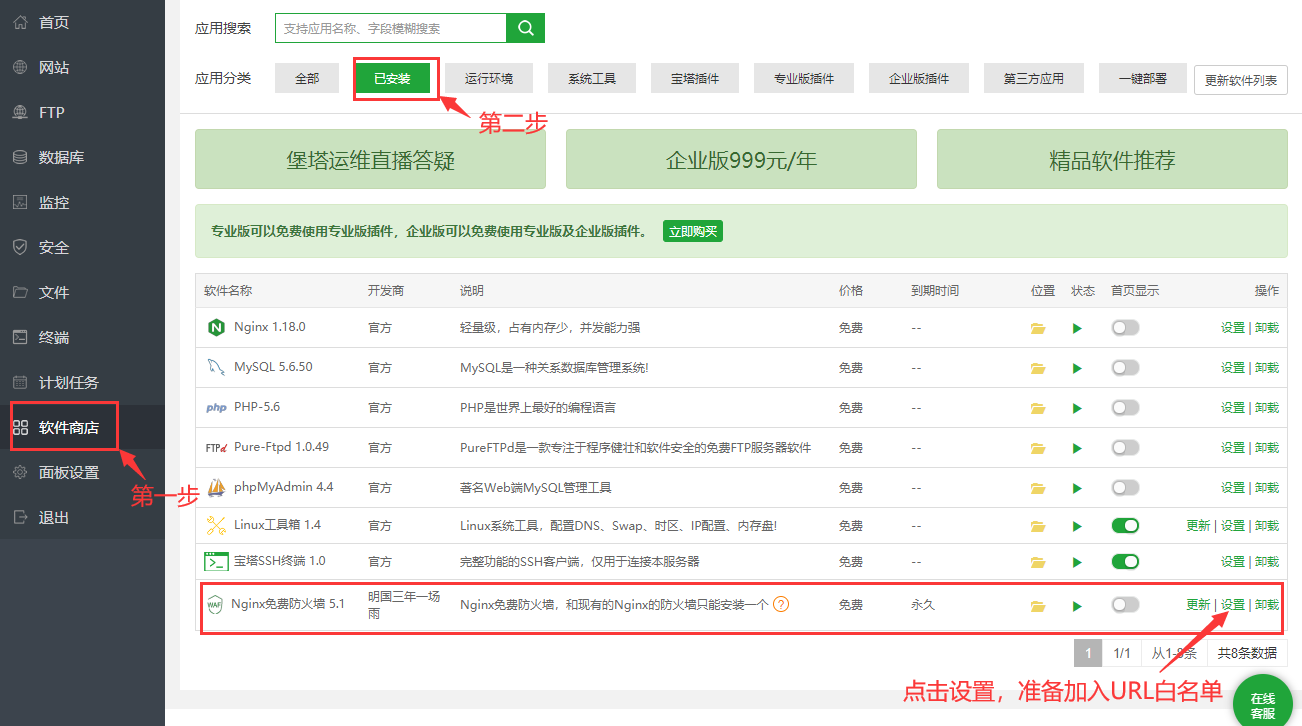
Task: Click page number 1 in pagination
Action: (x=1088, y=653)
